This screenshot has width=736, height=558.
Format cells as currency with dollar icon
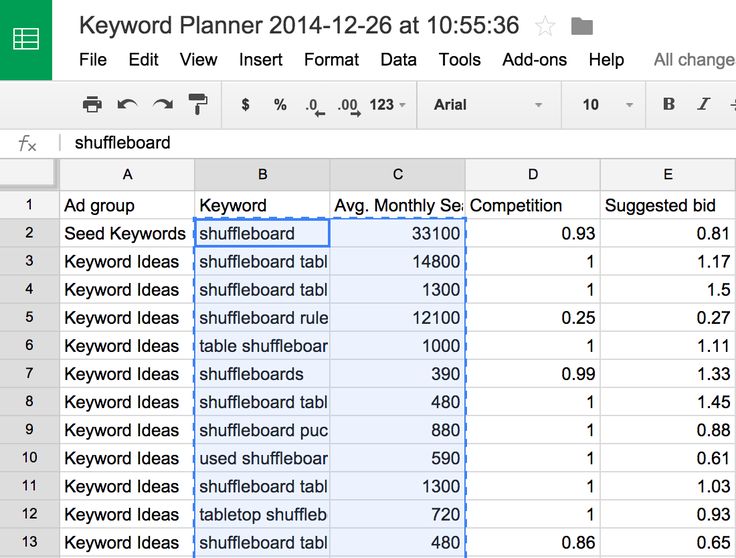246,104
